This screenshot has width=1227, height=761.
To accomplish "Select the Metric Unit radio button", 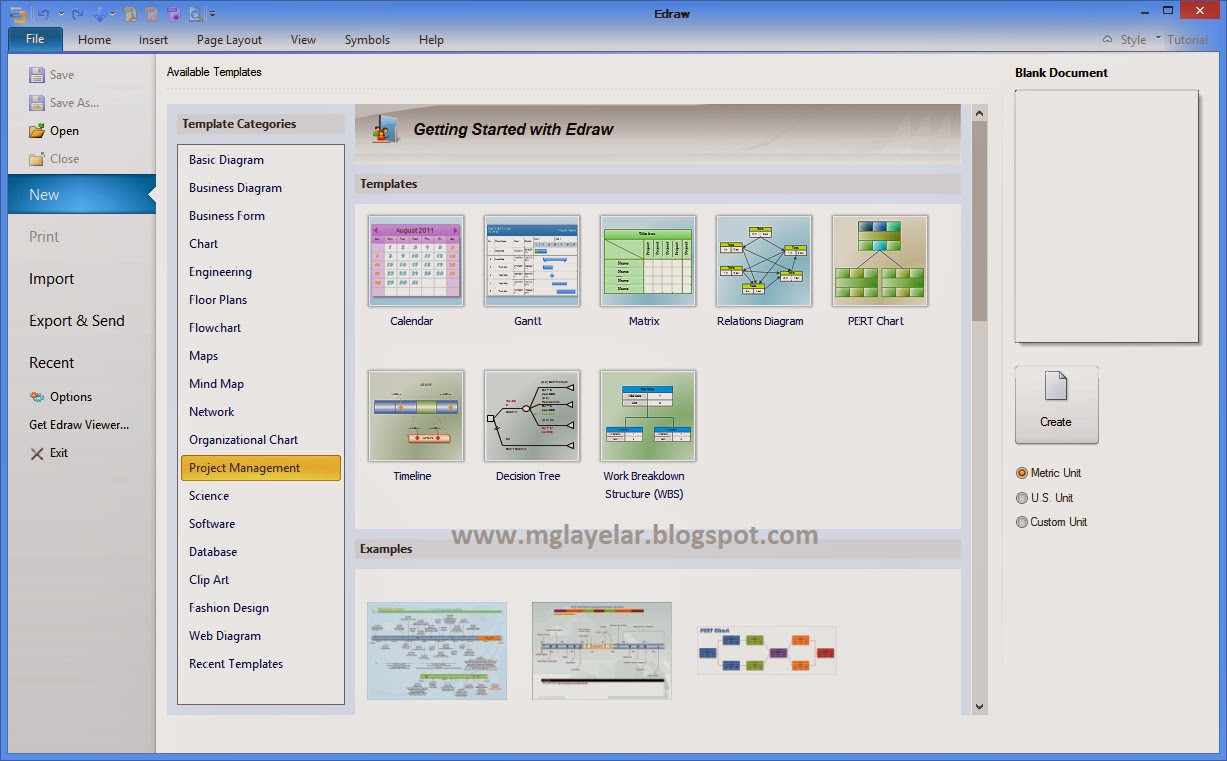I will (x=1022, y=473).
